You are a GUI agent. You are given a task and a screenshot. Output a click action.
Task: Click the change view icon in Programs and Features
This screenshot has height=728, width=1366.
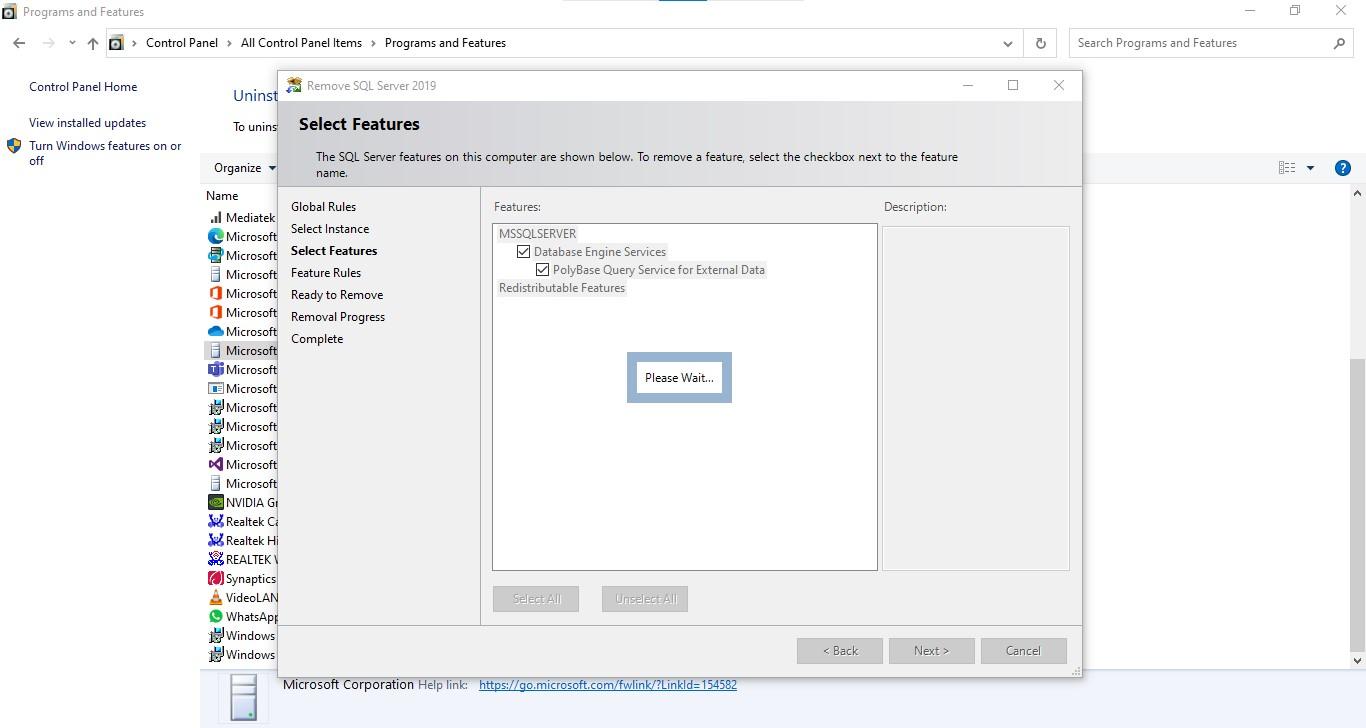pyautogui.click(x=1287, y=168)
